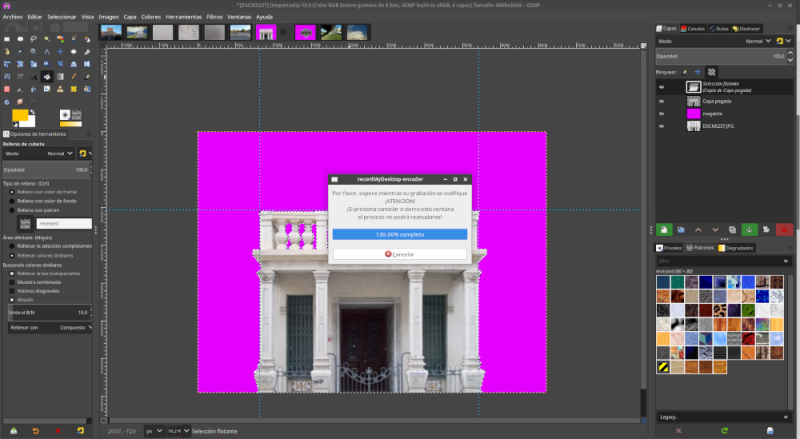Click the red delete layer icon
The height and width of the screenshot is (439, 800).
[x=784, y=229]
